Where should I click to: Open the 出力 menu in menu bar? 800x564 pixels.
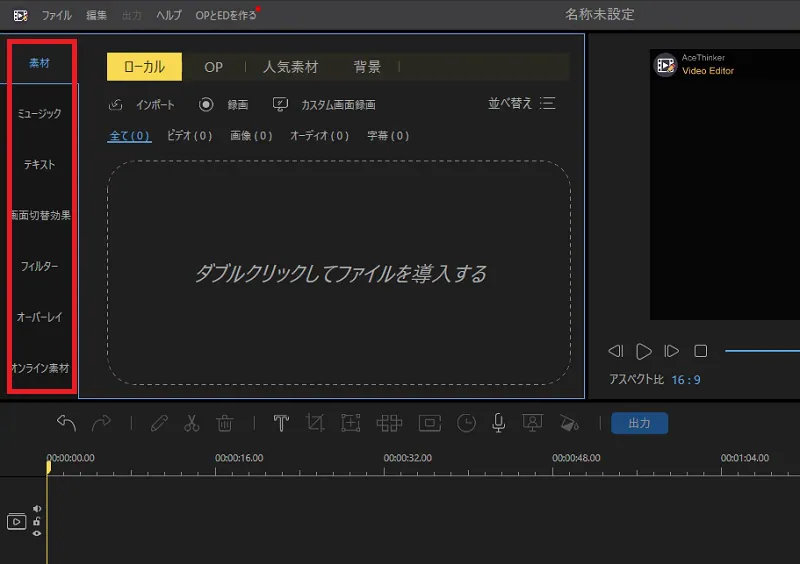click(132, 15)
